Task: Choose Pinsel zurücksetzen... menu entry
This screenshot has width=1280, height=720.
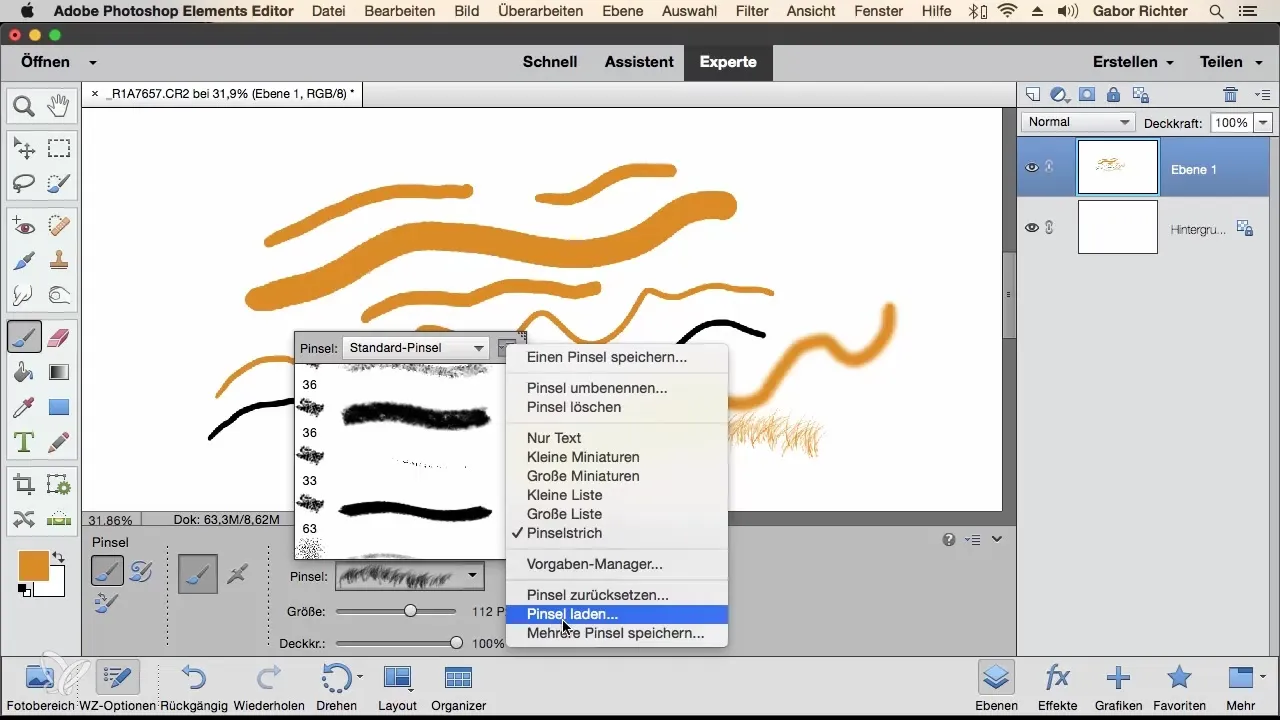Action: click(x=617, y=595)
